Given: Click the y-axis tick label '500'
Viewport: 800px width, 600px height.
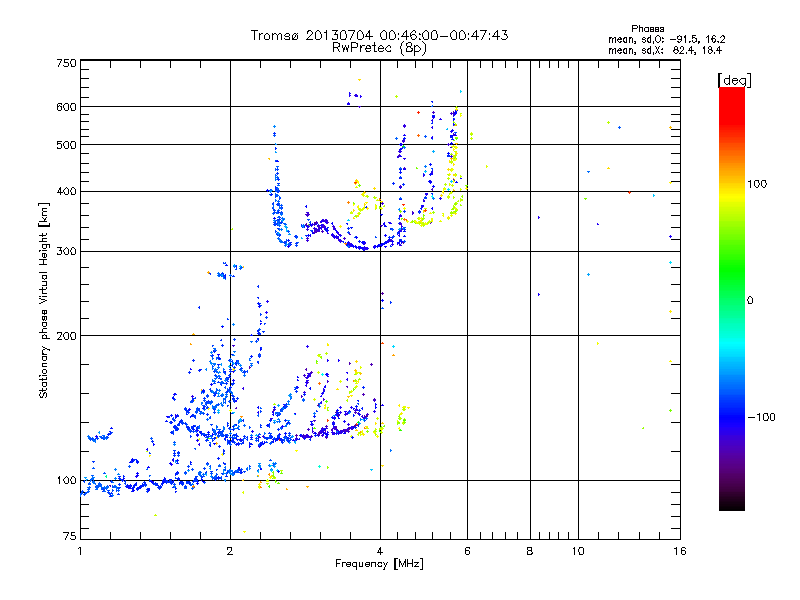Looking at the screenshot, I should click(66, 145).
